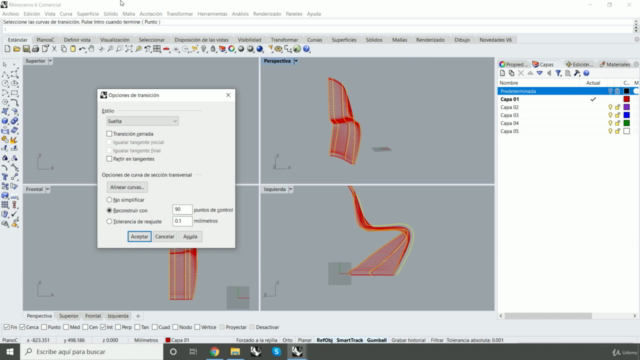This screenshot has width=640, height=360.
Task: Click the Cancelar button
Action: coord(164,237)
